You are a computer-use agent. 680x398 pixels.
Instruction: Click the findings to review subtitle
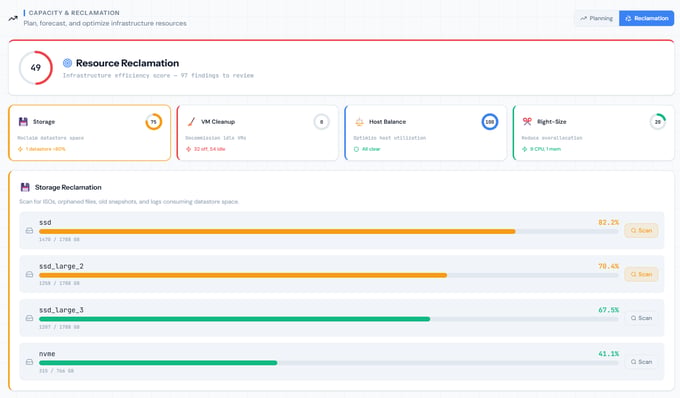tap(158, 75)
